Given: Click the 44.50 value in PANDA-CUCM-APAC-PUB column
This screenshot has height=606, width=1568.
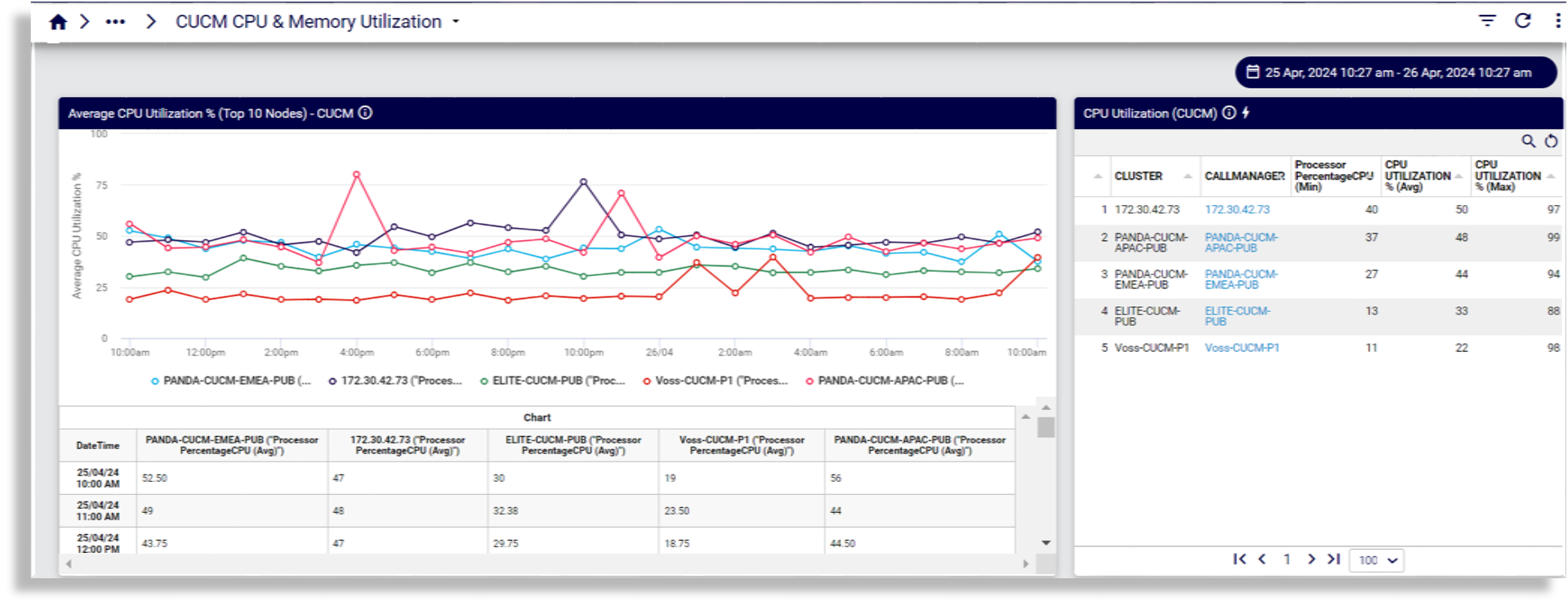Looking at the screenshot, I should coord(843,544).
